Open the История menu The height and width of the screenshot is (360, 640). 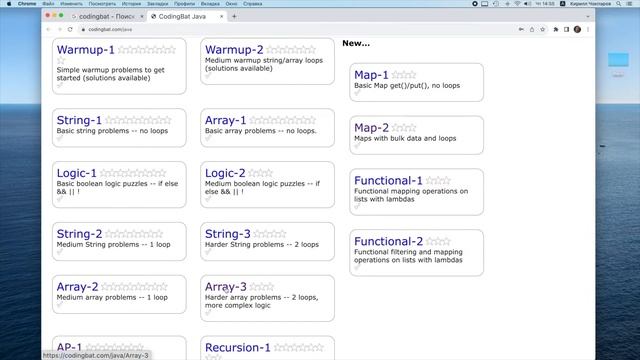(131, 4)
